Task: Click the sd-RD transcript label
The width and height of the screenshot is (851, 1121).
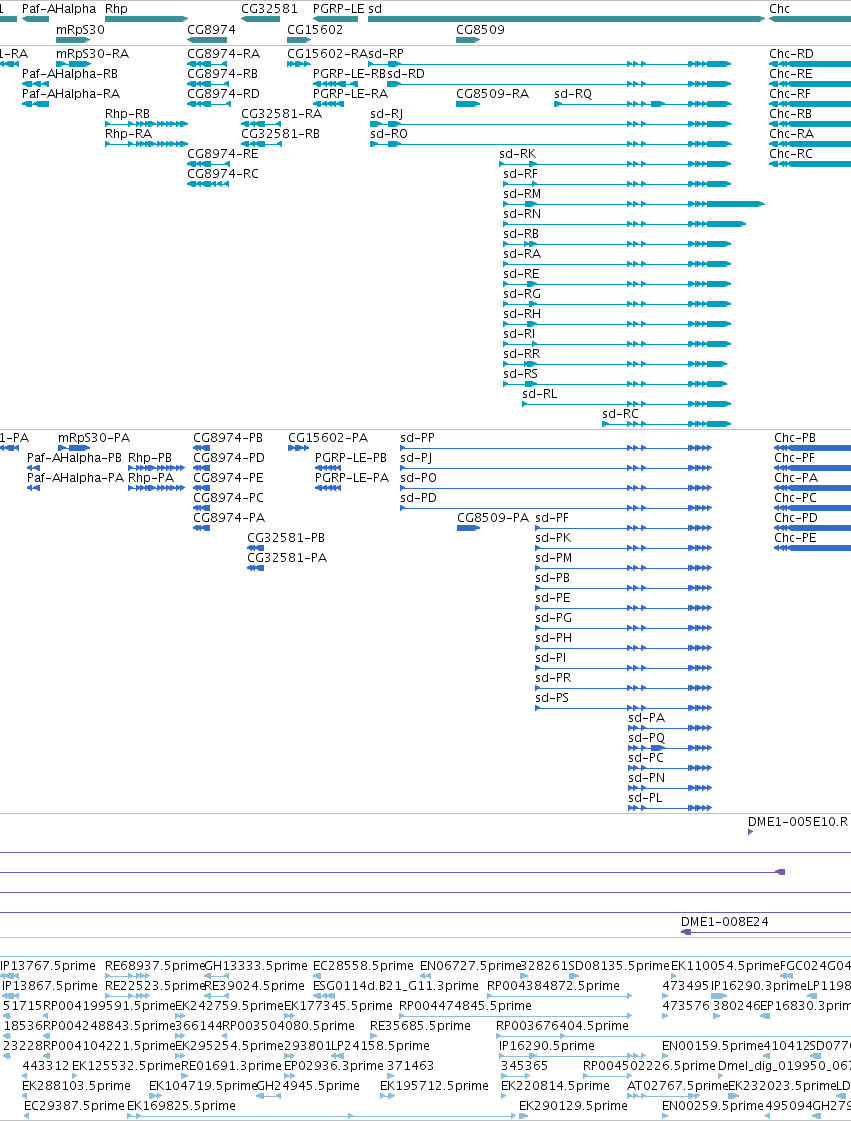Action: click(x=405, y=74)
